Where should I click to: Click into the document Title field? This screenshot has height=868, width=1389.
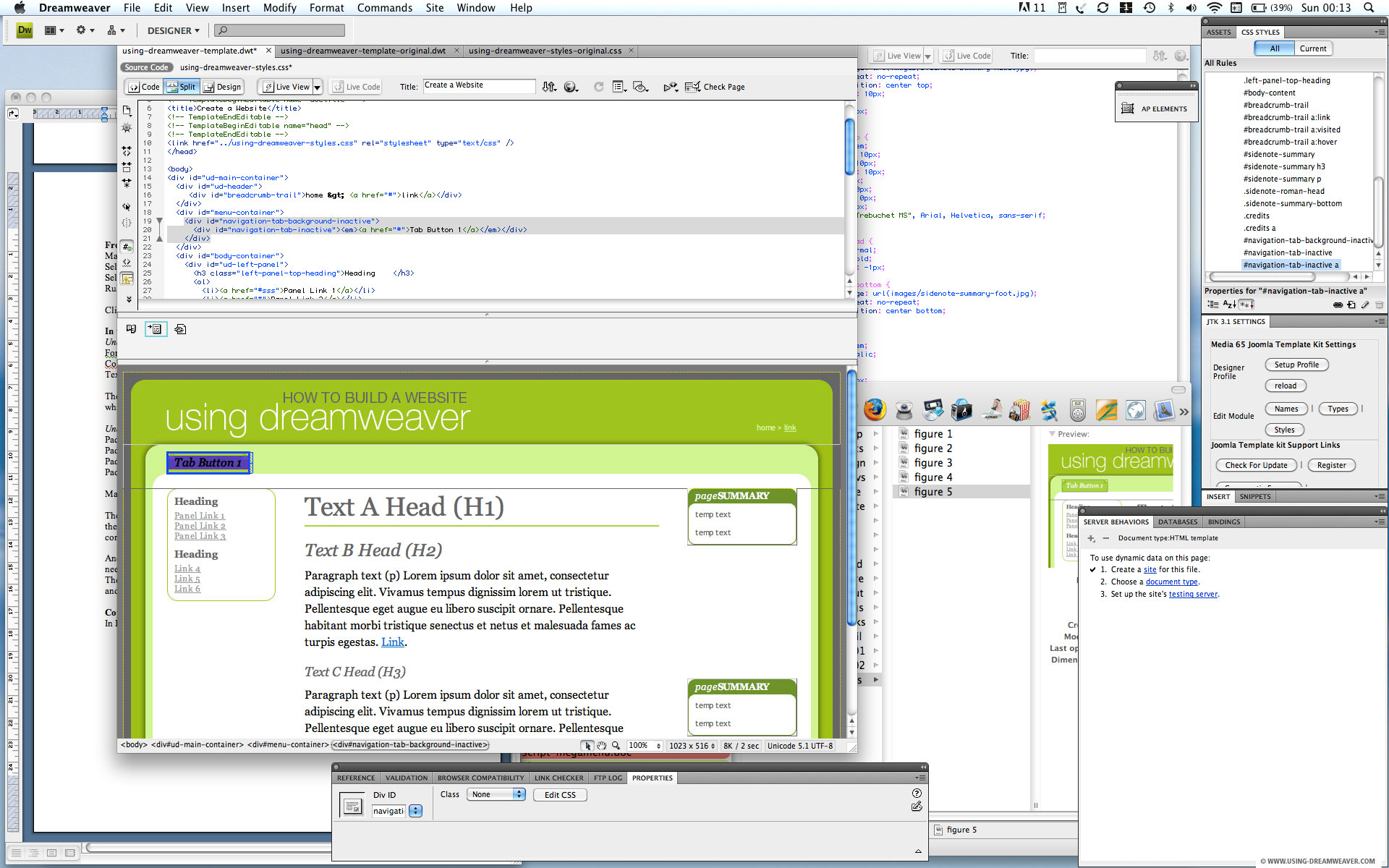click(479, 85)
